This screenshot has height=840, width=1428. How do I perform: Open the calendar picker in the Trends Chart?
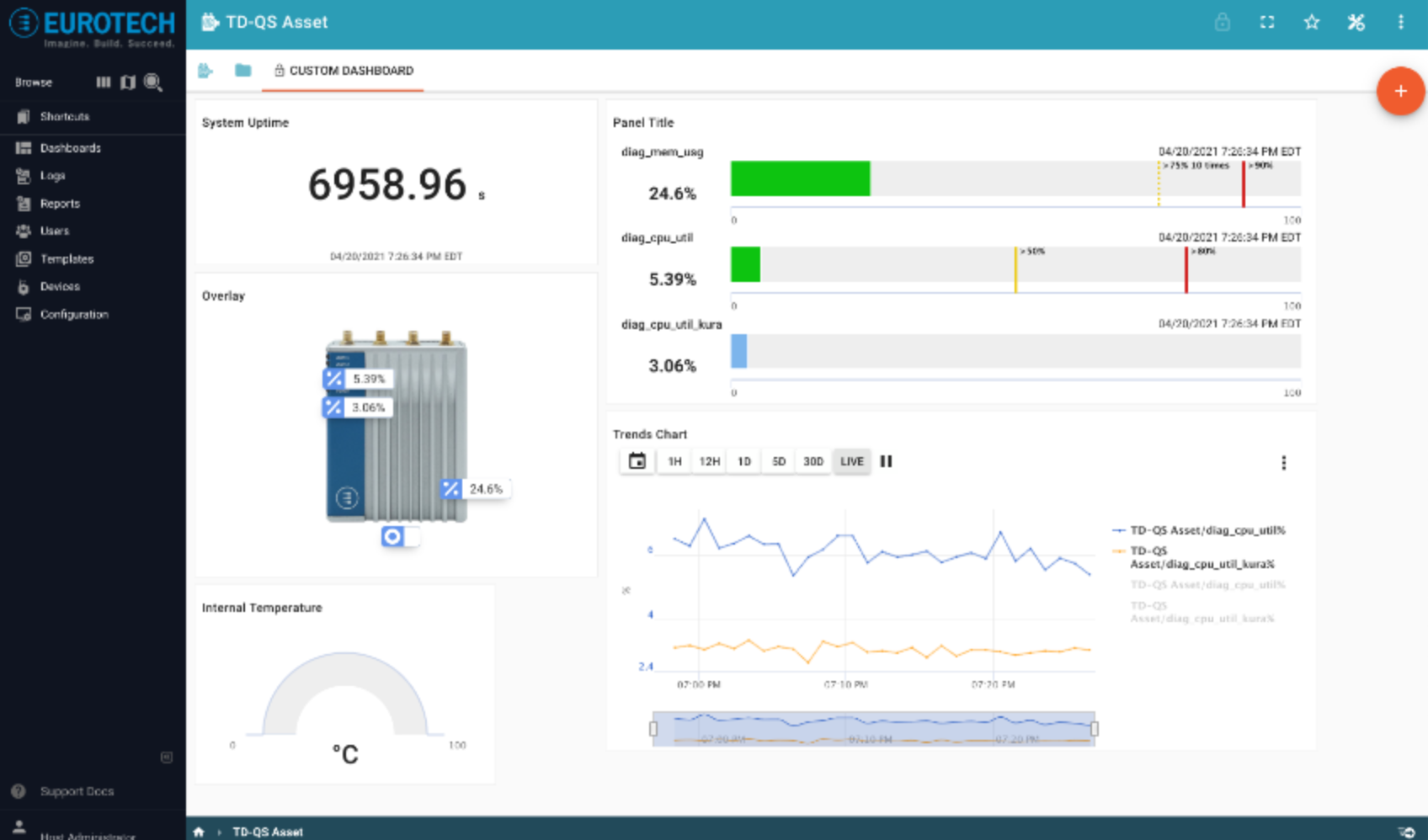click(x=637, y=460)
